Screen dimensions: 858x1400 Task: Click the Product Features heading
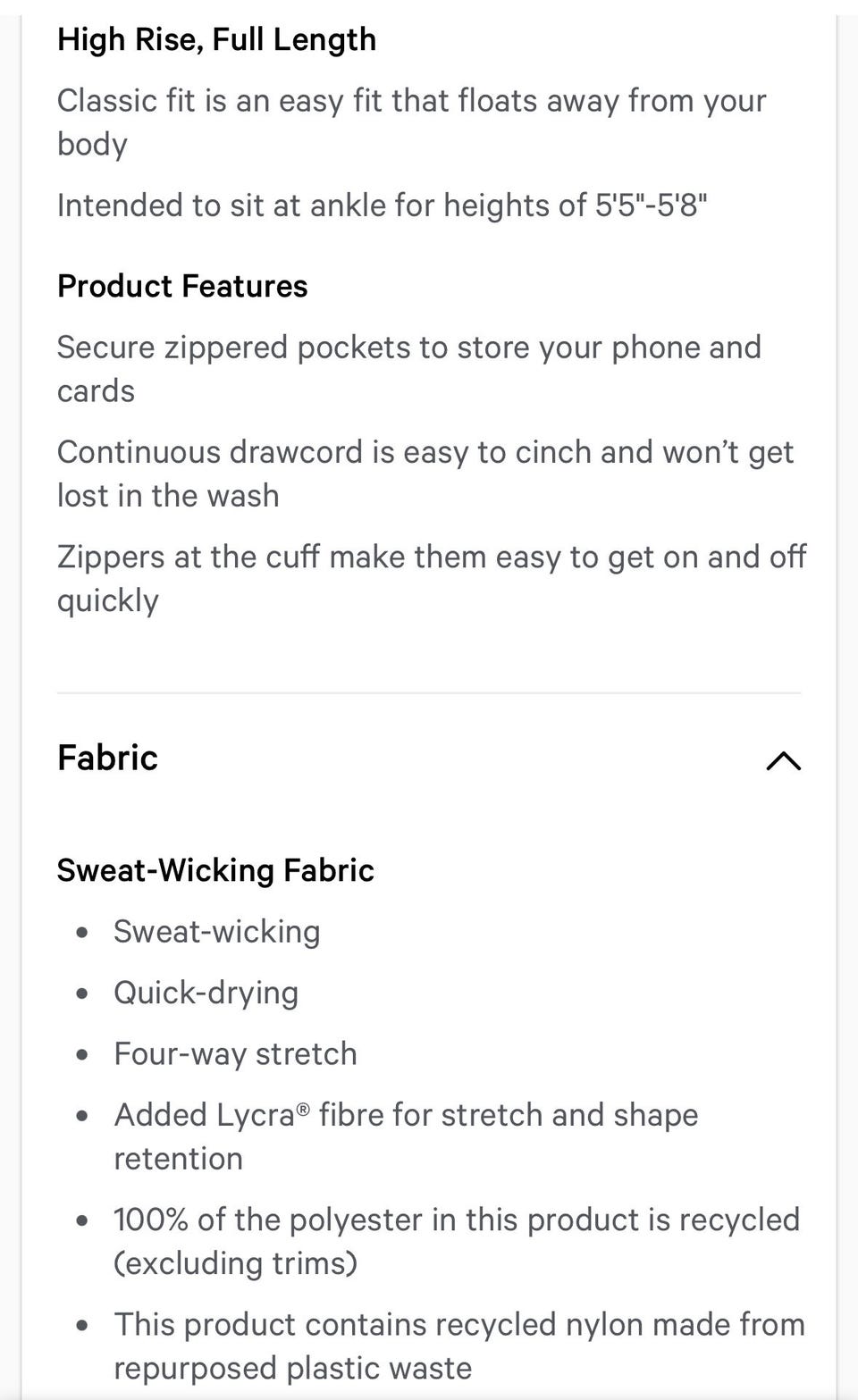(182, 286)
